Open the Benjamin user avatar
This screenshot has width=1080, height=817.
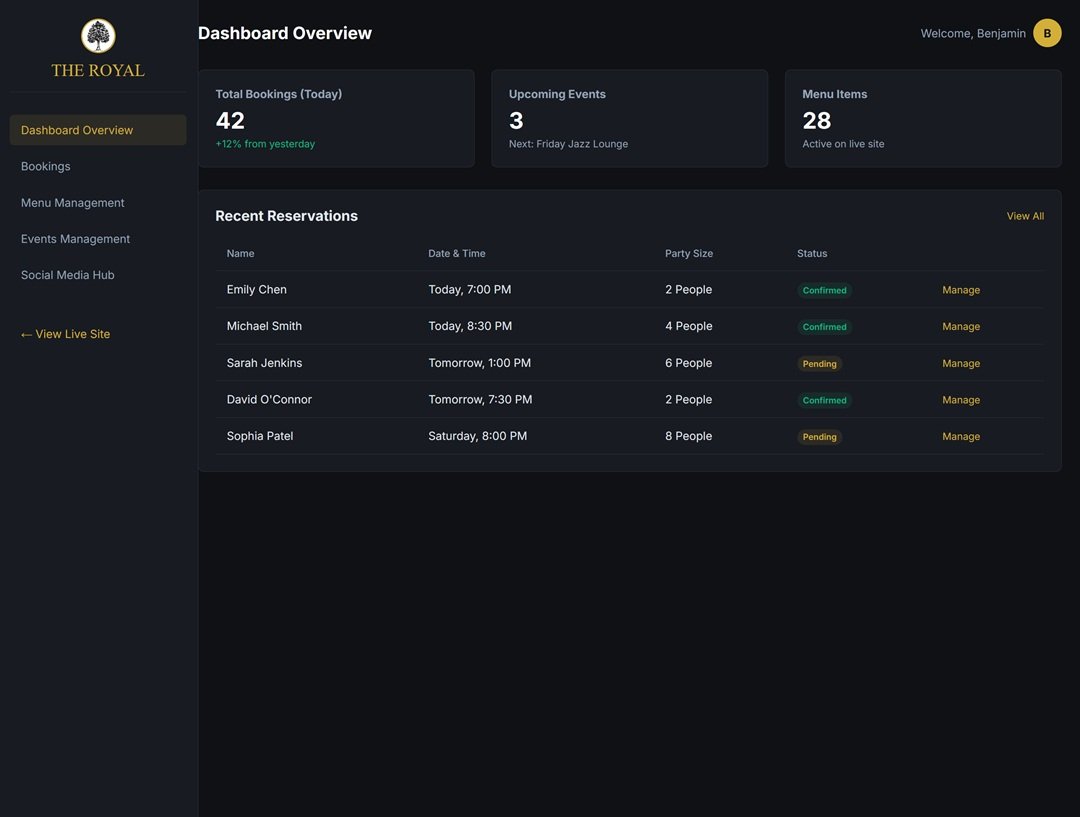point(1047,33)
